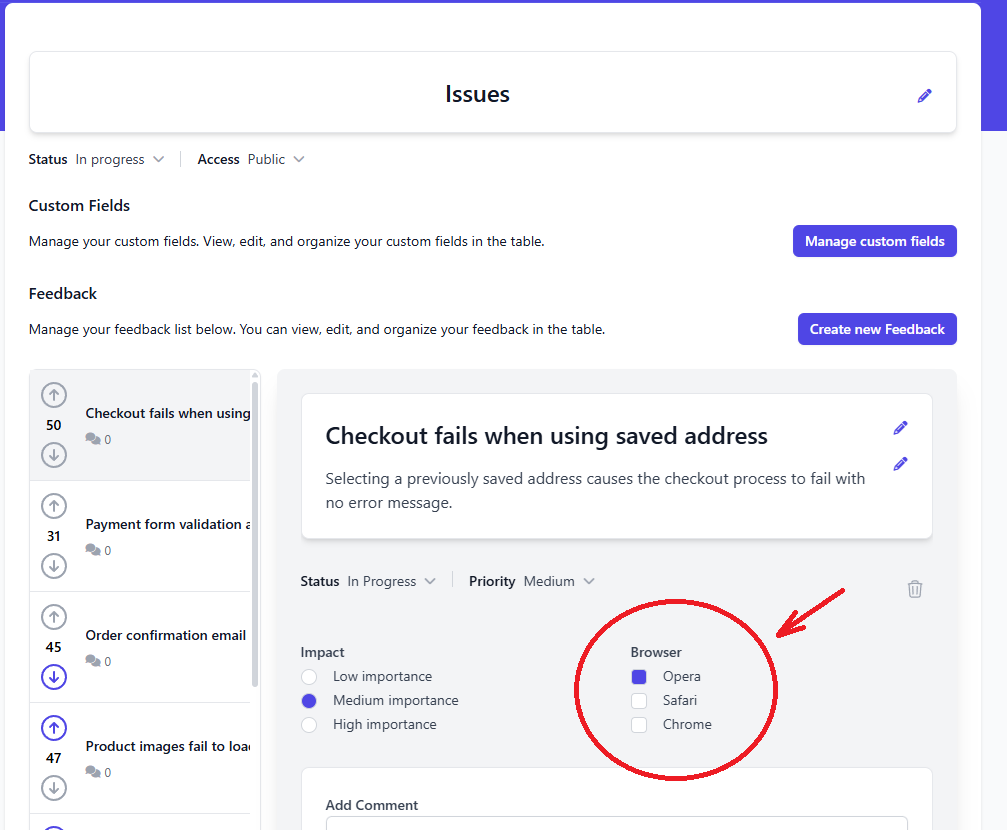Check the Chrome browser checkbox

pos(639,725)
